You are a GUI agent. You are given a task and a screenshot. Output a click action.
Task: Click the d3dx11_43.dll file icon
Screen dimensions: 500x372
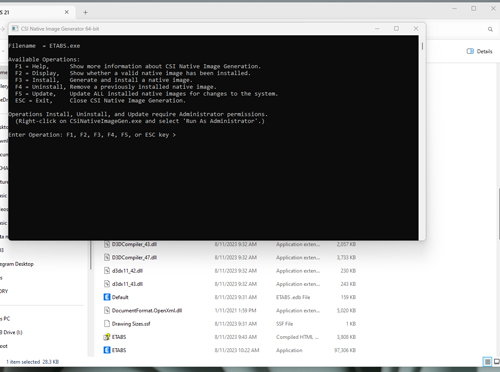tap(107, 284)
